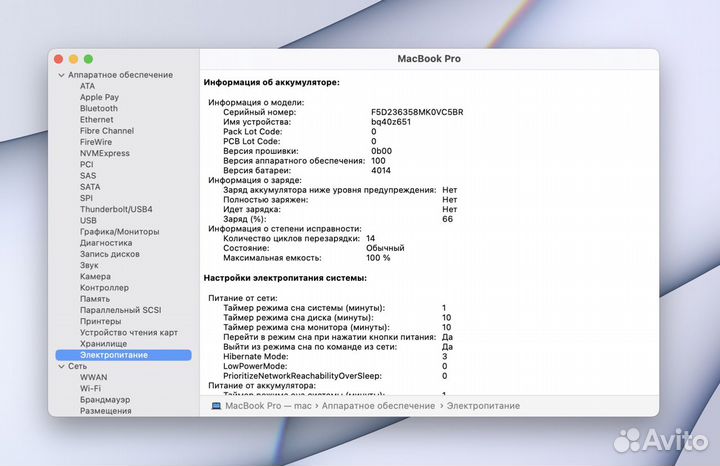Screen dimensions: 720x466
Task: Click condition value Обычный
Action: click(385, 248)
